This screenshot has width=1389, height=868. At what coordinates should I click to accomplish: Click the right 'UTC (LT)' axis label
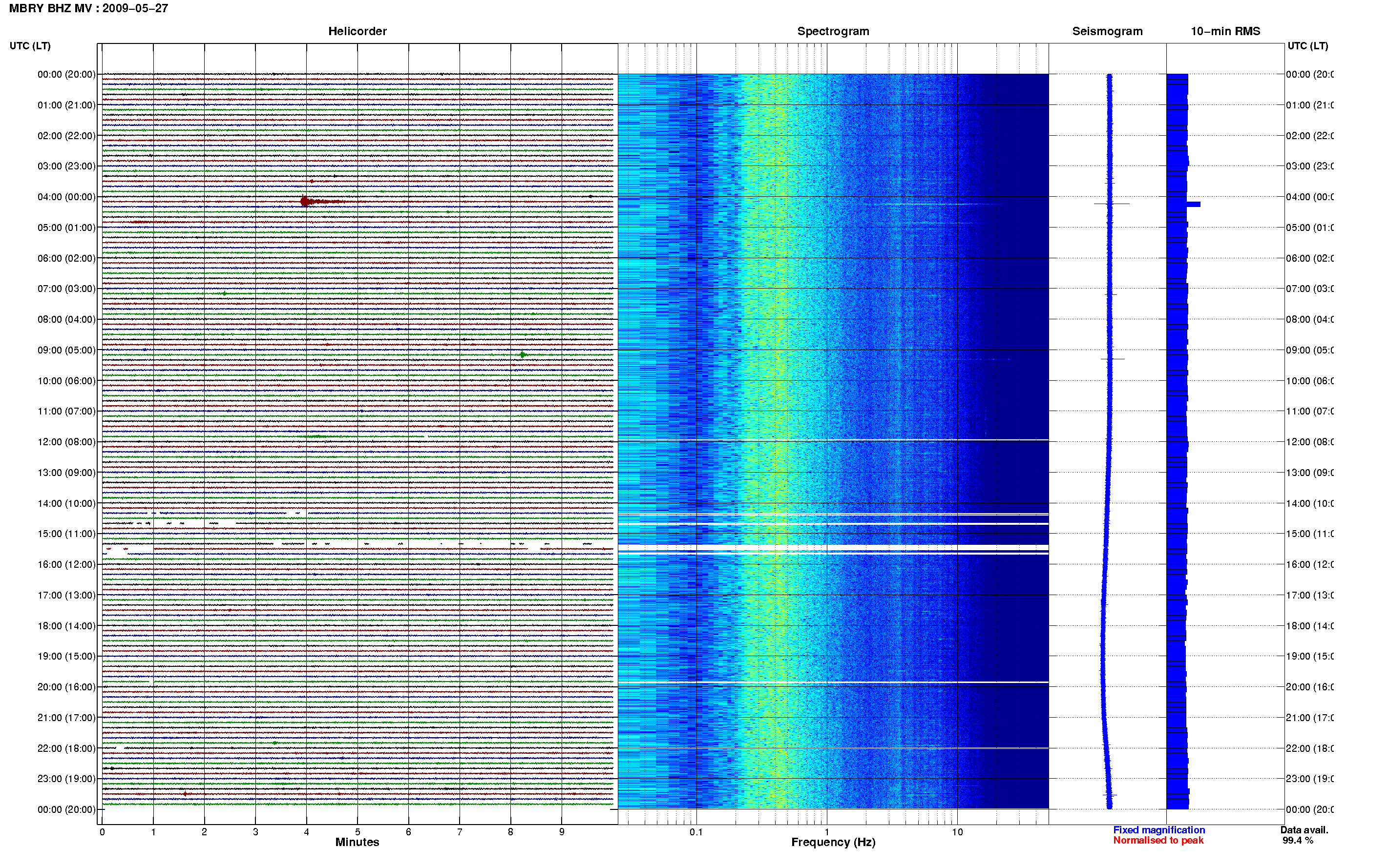coord(1307,46)
